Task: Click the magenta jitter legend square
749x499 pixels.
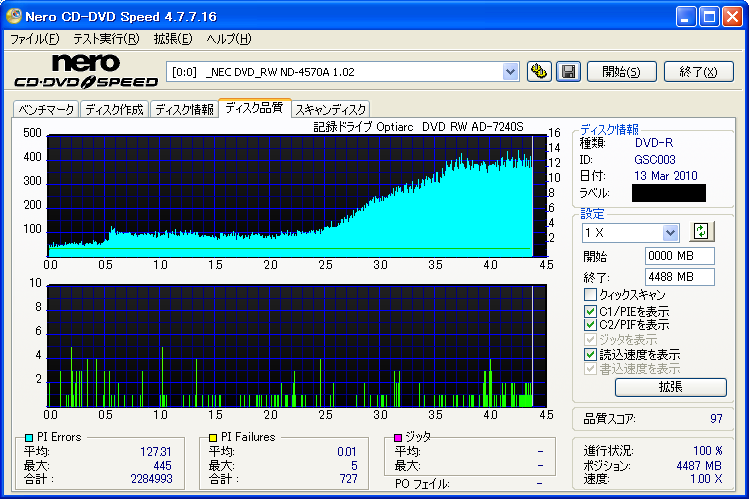Action: pos(397,437)
